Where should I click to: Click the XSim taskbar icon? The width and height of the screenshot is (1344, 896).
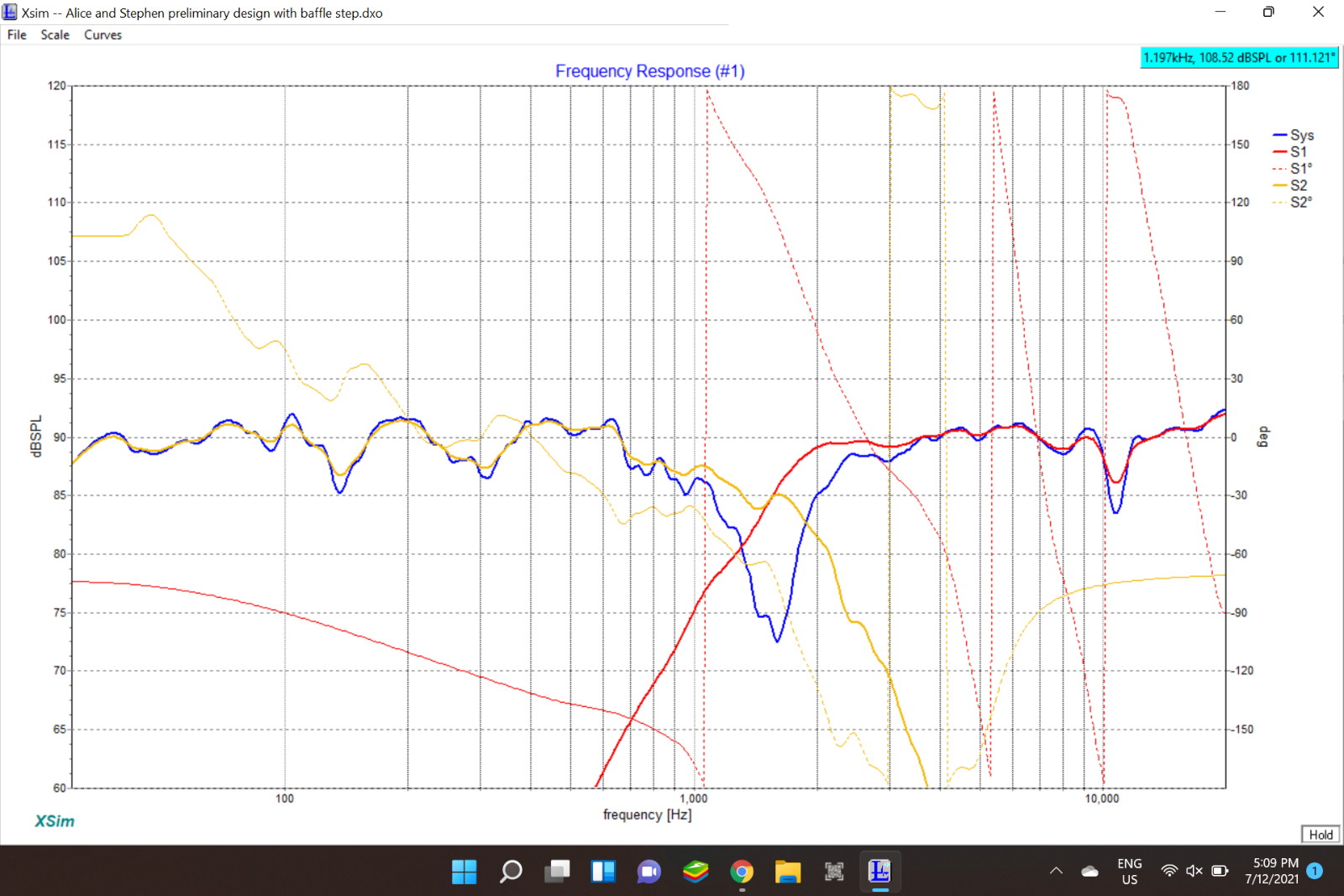click(x=879, y=872)
